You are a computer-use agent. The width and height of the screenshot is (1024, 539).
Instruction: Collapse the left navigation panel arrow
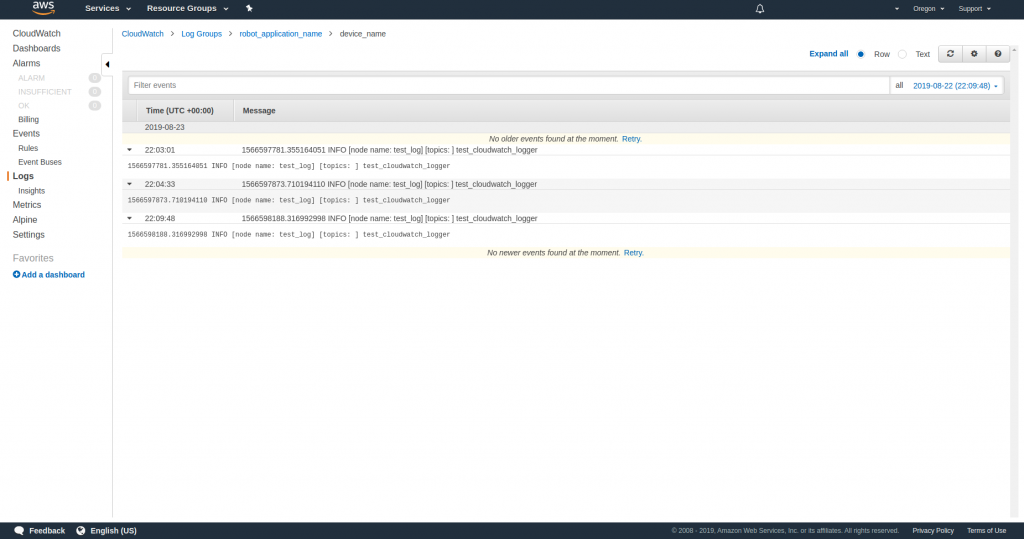coord(107,64)
